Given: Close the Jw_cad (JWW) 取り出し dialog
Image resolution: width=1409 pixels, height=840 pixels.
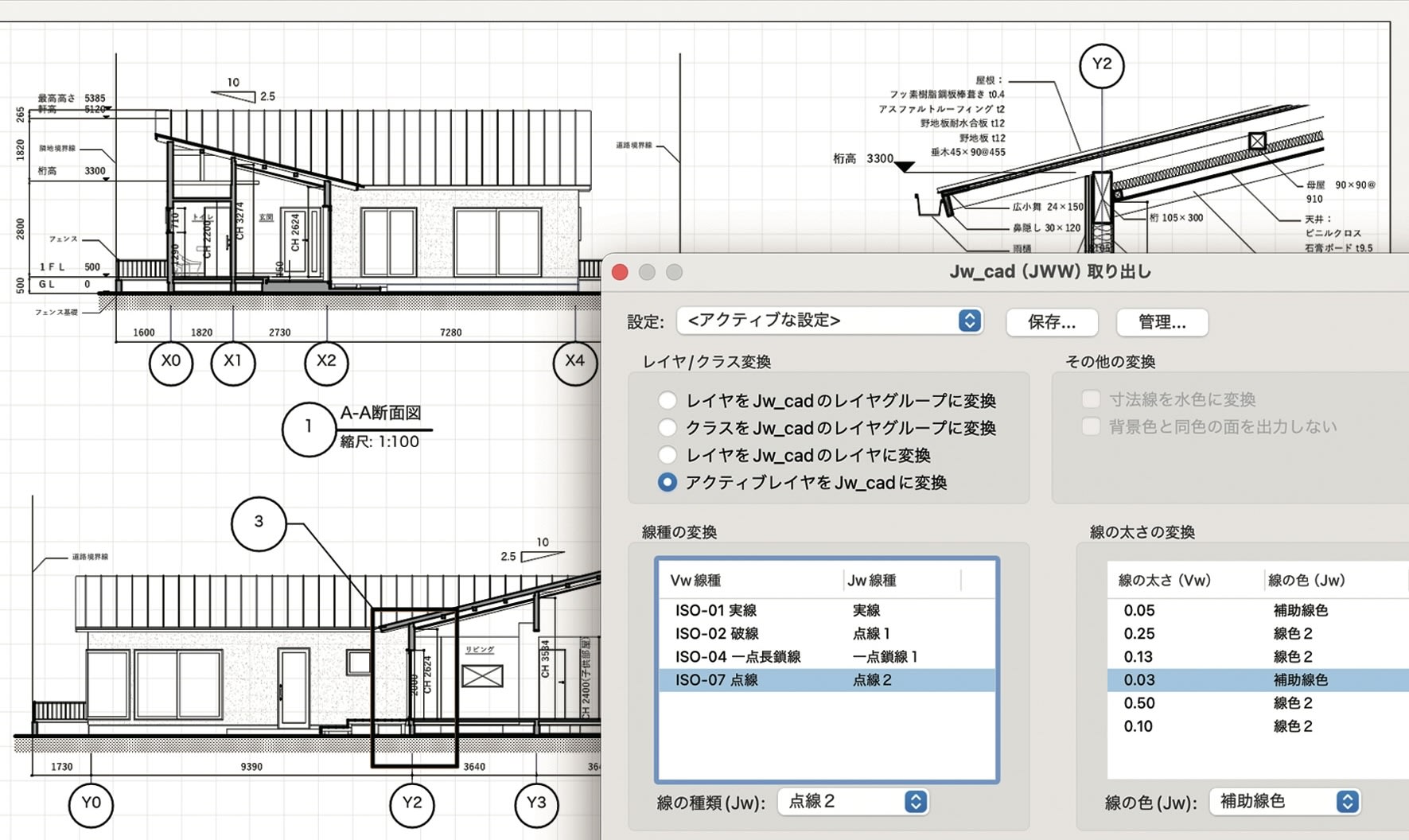Looking at the screenshot, I should (x=621, y=270).
